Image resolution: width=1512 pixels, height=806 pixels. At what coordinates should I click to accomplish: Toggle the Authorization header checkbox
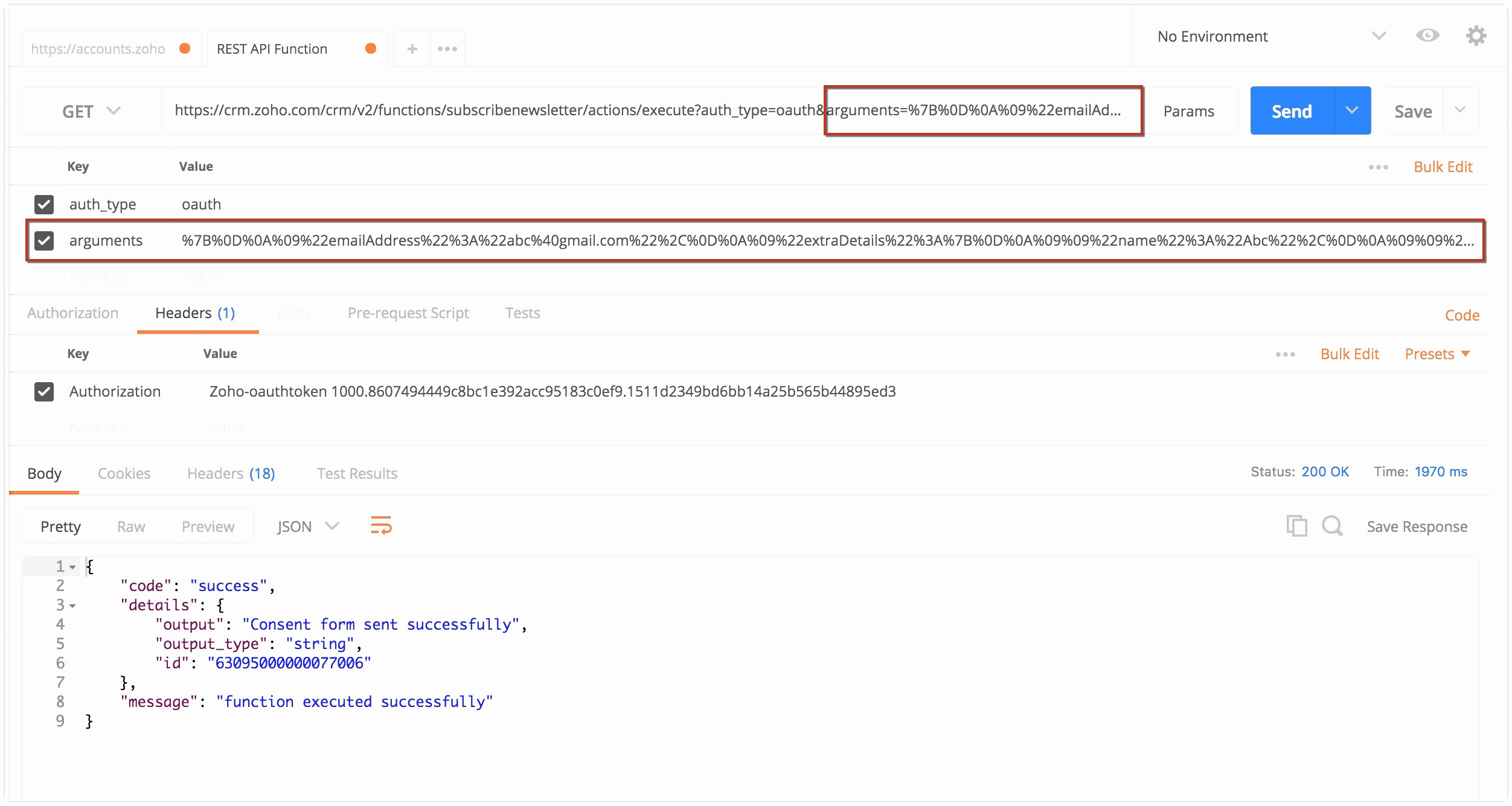pyautogui.click(x=44, y=391)
